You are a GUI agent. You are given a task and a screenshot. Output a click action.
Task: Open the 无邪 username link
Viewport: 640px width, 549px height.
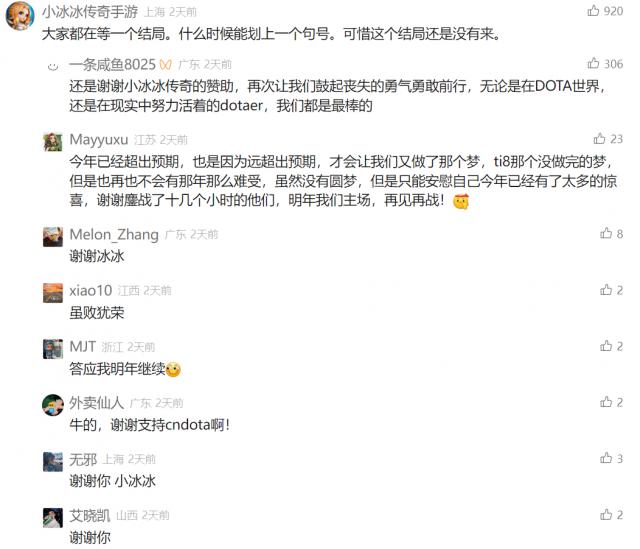coord(83,460)
